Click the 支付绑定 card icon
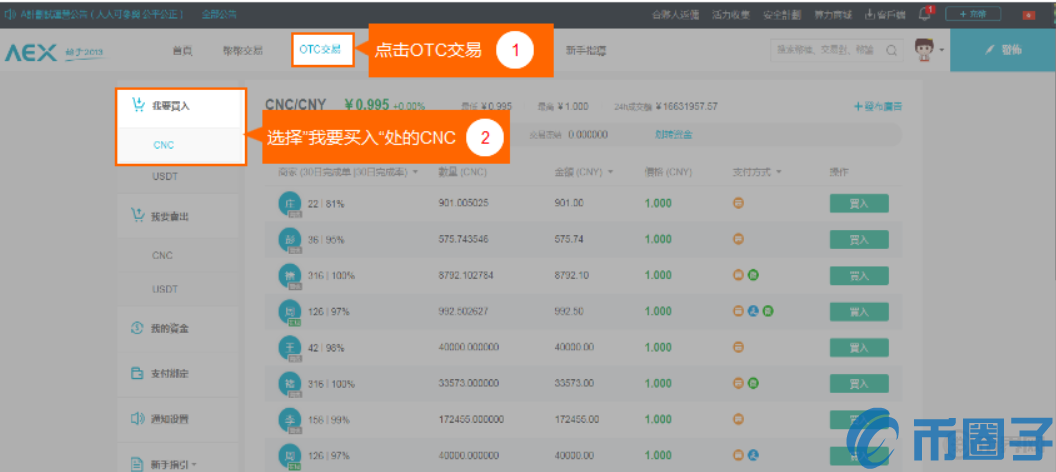Image resolution: width=1056 pixels, height=472 pixels. coord(138,373)
